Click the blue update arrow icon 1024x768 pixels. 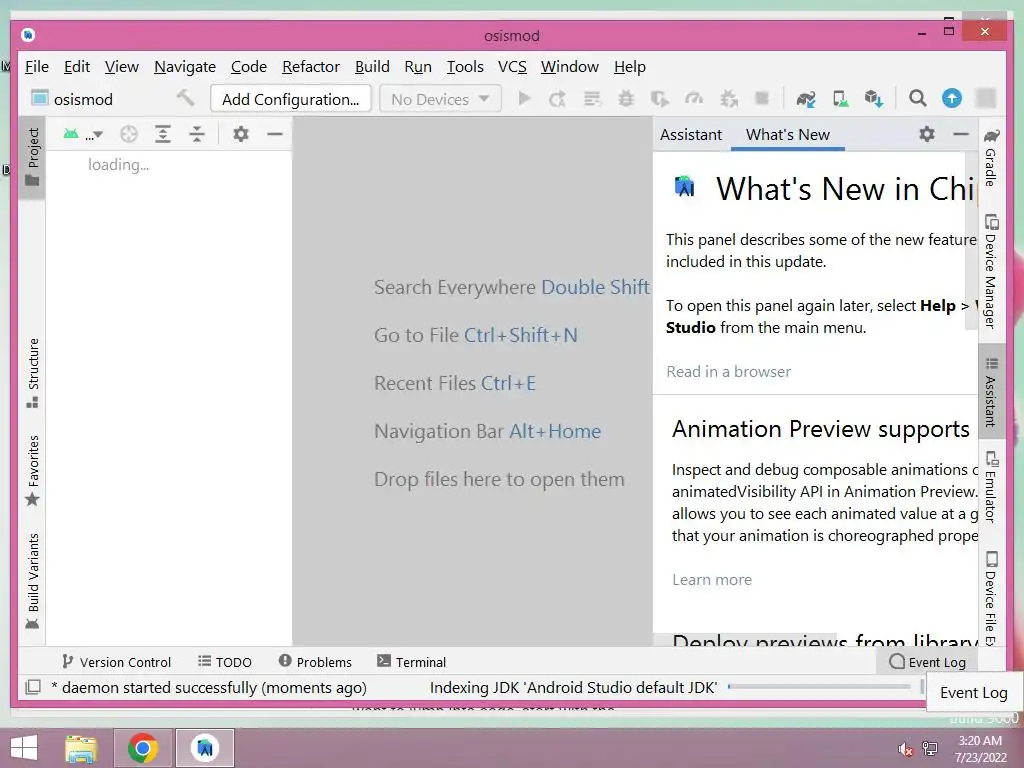[x=952, y=99]
